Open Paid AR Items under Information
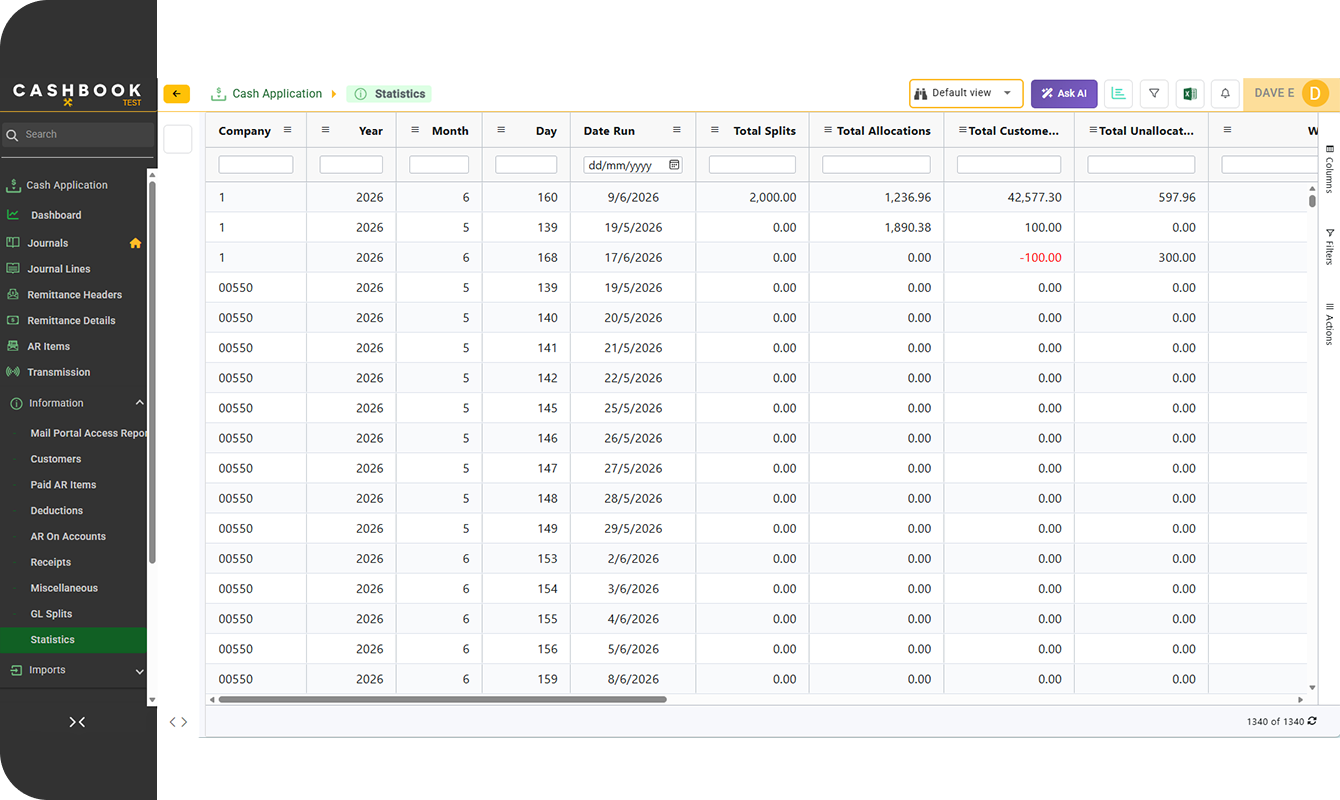 point(64,485)
